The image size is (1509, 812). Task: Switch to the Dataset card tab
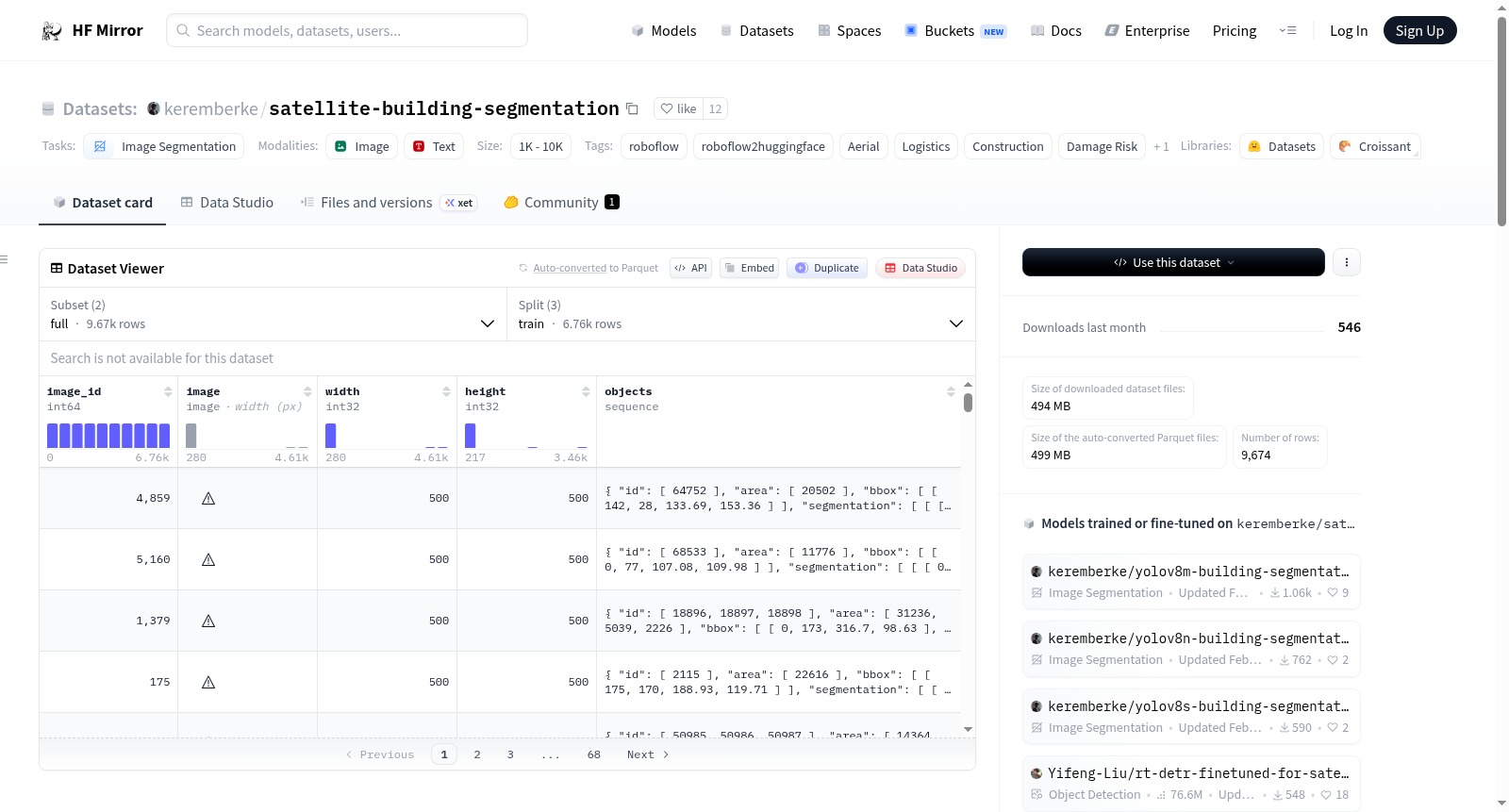103,203
